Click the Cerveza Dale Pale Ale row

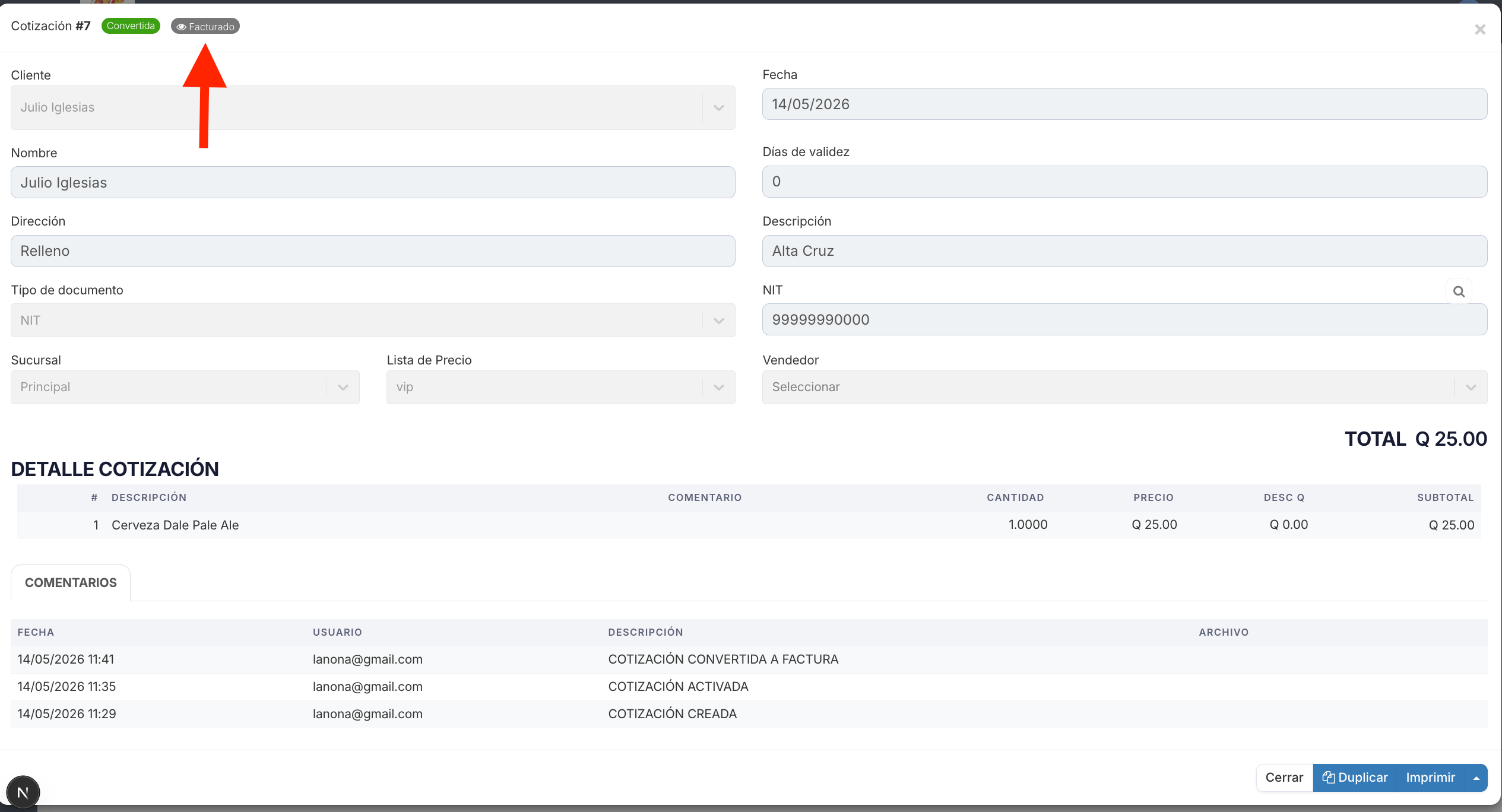tap(749, 525)
